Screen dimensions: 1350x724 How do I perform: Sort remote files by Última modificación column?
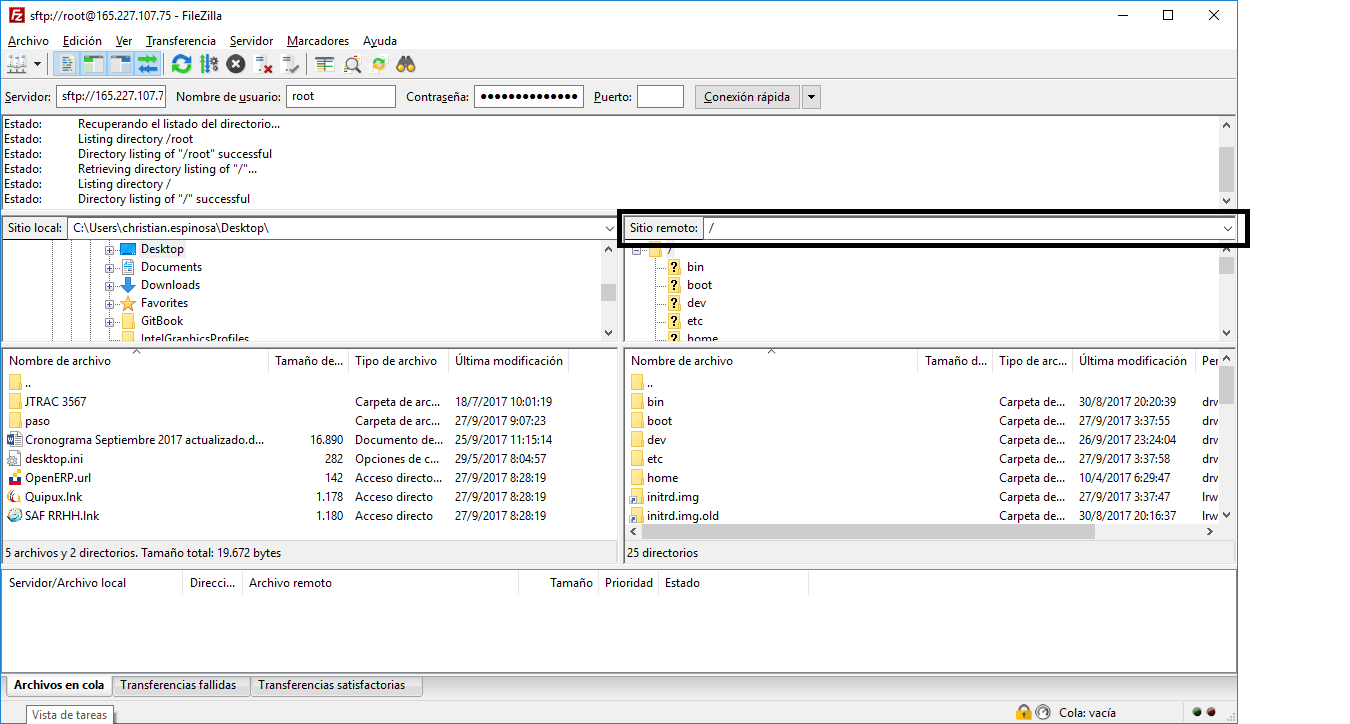(1133, 361)
